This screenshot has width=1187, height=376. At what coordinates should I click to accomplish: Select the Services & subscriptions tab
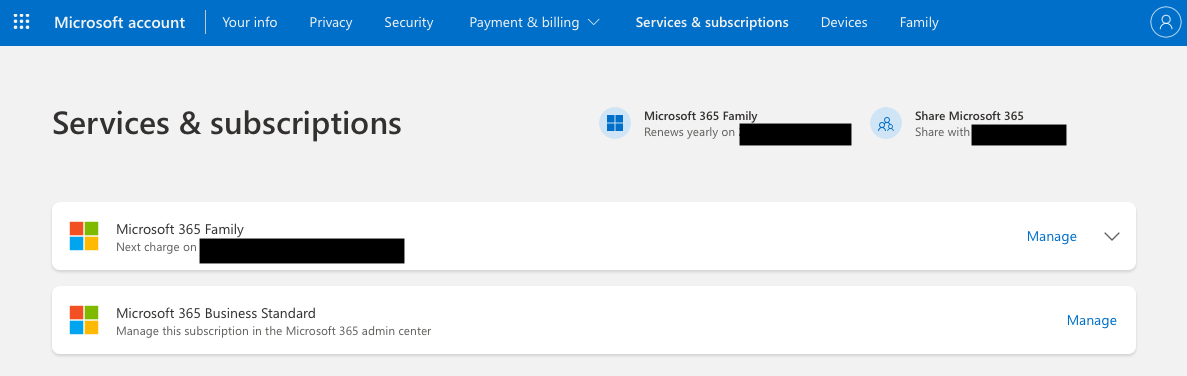[x=712, y=23]
